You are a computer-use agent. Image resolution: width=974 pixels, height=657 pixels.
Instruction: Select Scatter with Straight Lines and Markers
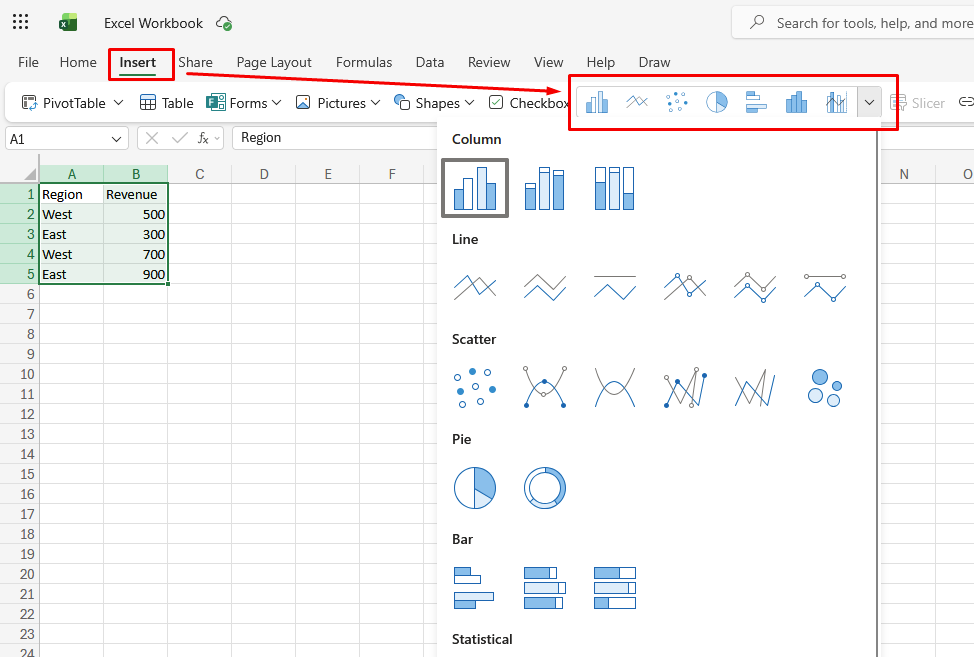tap(685, 387)
